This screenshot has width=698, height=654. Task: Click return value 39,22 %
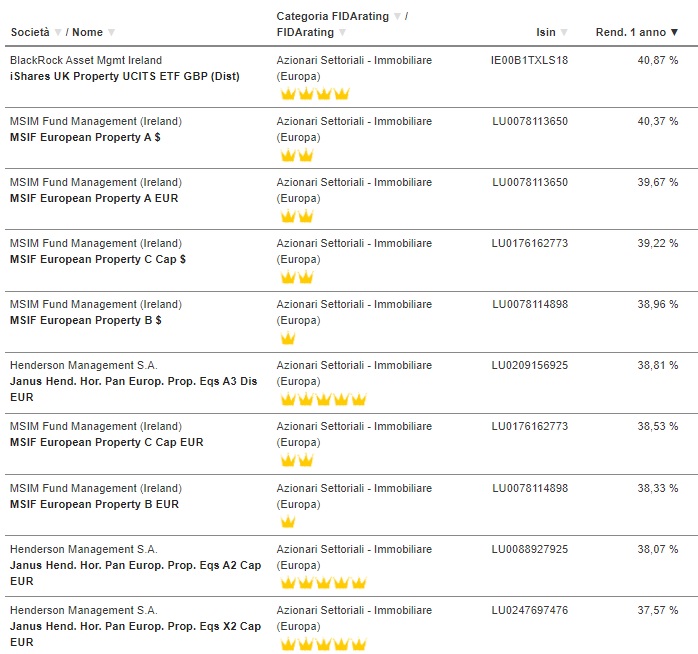[x=658, y=243]
